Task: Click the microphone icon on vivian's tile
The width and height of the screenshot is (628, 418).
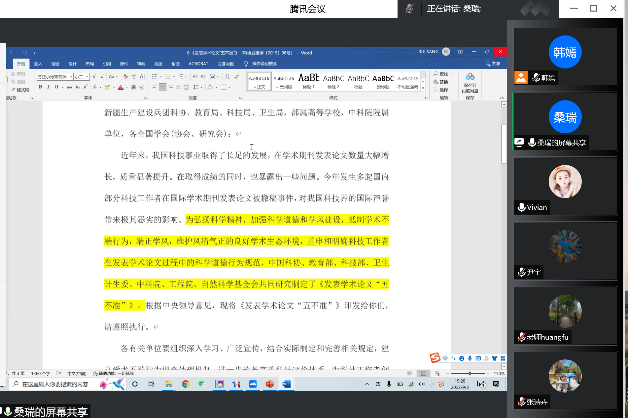Action: tap(522, 207)
